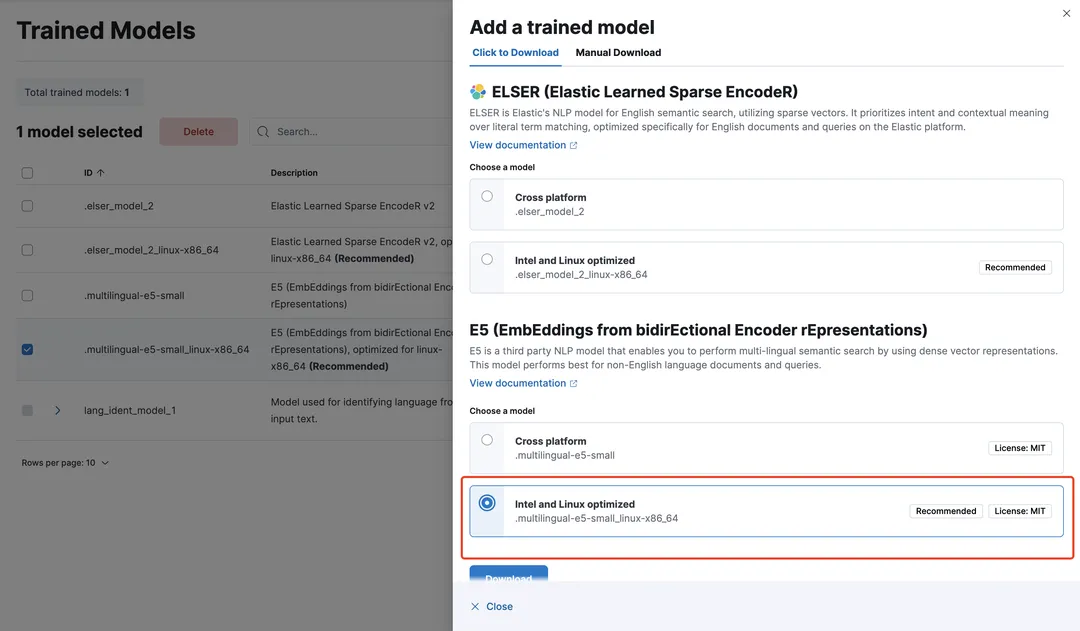The height and width of the screenshot is (631, 1080).
Task: Click the E5 documentation external link icon
Action: click(x=573, y=384)
